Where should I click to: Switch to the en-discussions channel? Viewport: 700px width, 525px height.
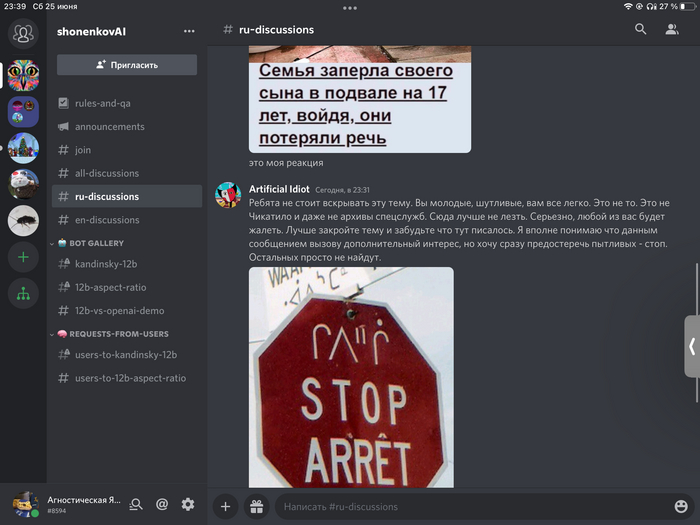(107, 220)
